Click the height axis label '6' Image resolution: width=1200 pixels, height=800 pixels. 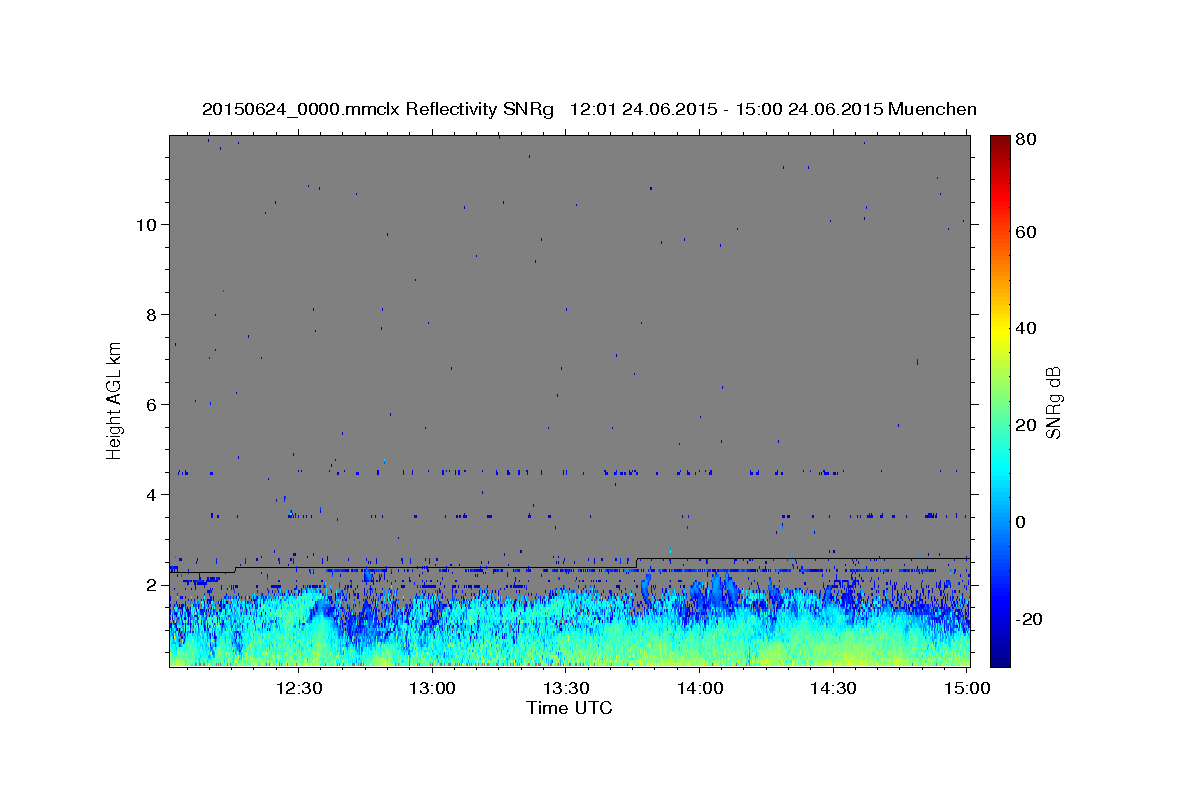pos(152,404)
